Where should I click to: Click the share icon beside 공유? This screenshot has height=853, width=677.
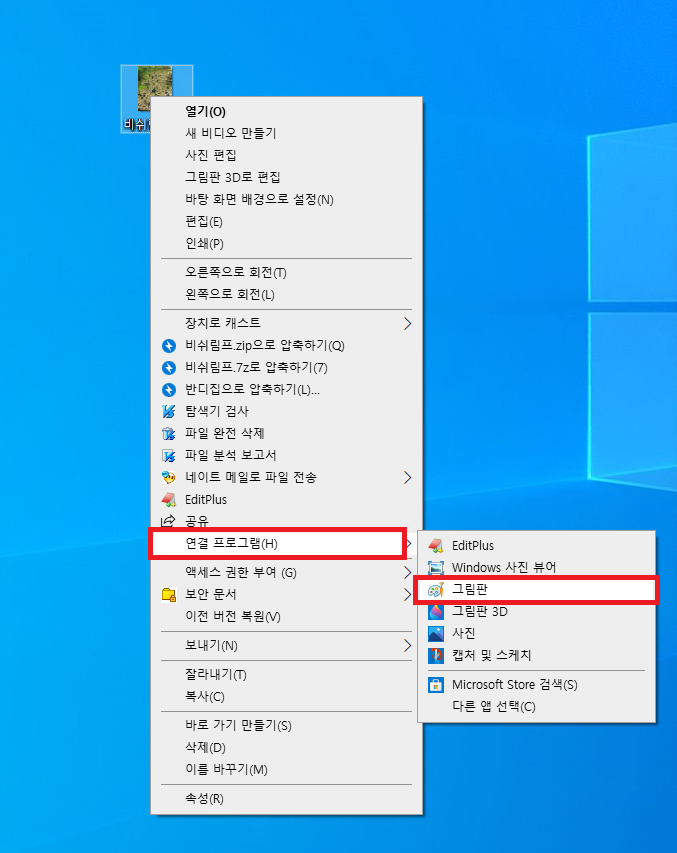[169, 521]
